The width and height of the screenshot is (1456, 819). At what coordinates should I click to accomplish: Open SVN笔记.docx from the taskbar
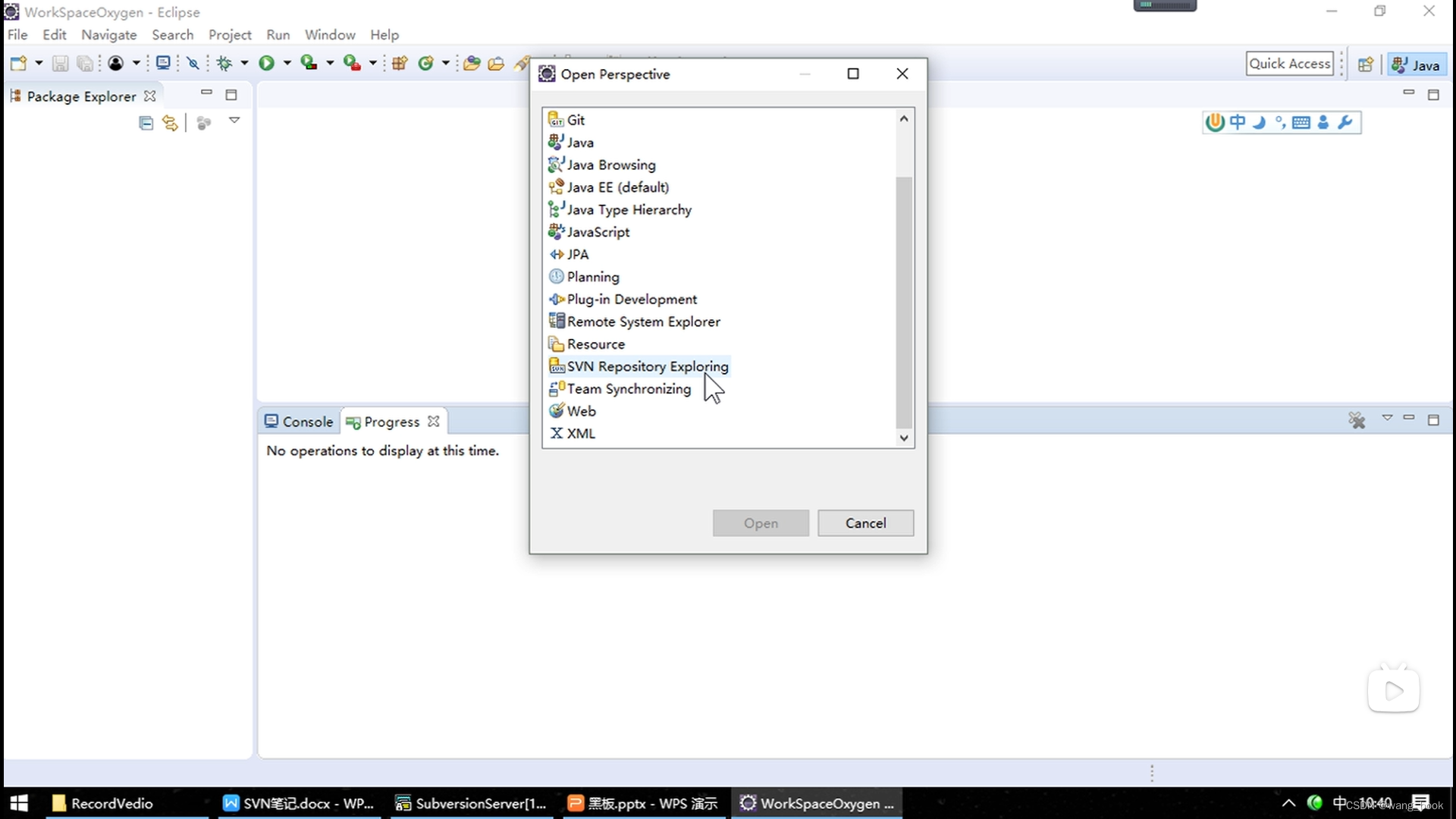tap(300, 803)
